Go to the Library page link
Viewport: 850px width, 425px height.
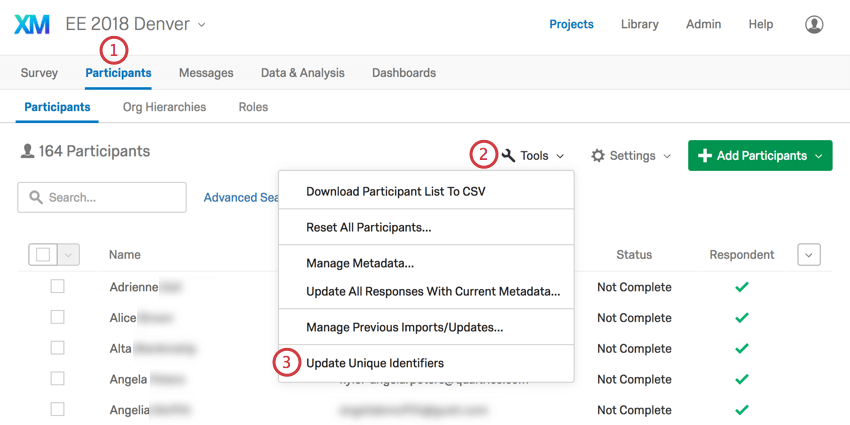pyautogui.click(x=639, y=24)
